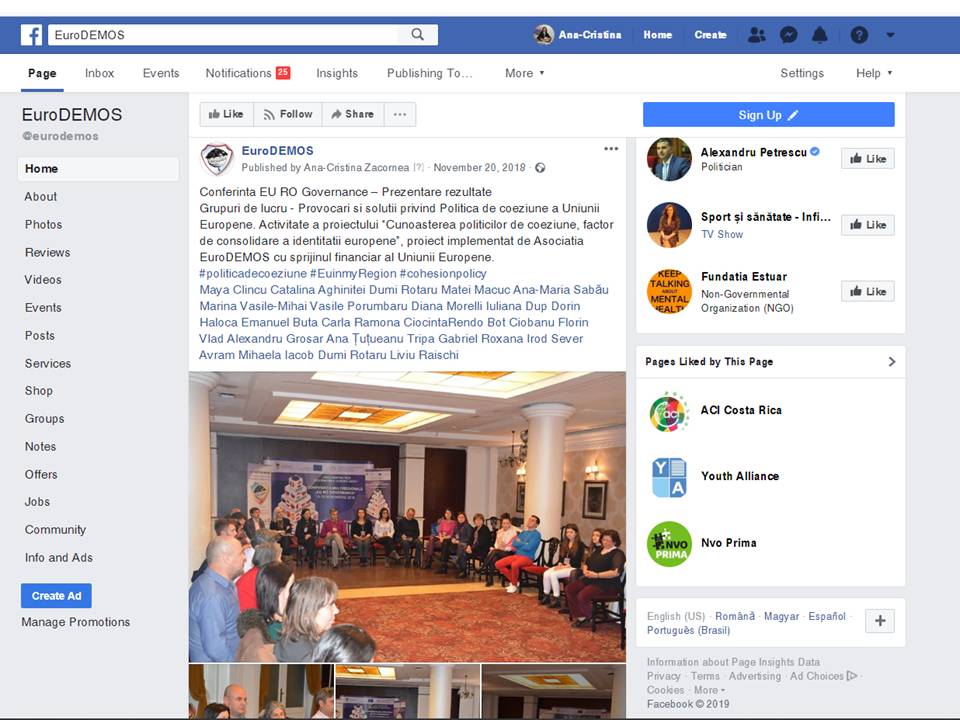Open Quick Help question mark icon
This screenshot has width=960, height=720.
pos(859,35)
